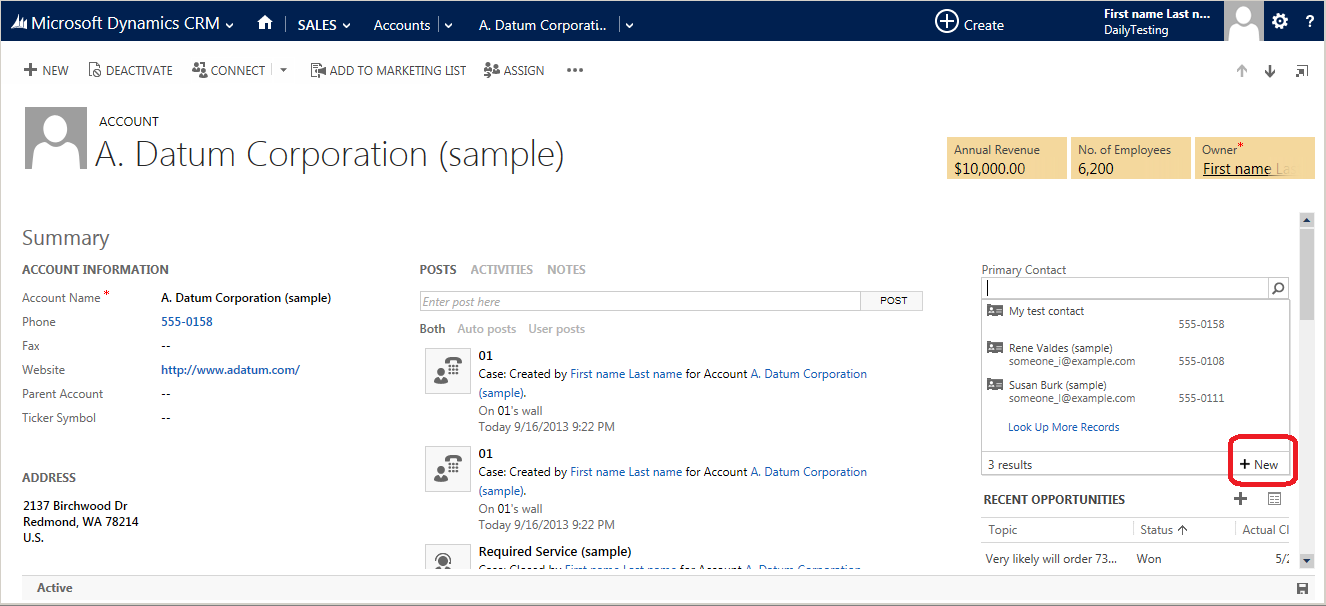Click the save icon in status bar
The height and width of the screenshot is (606, 1326).
(1302, 588)
